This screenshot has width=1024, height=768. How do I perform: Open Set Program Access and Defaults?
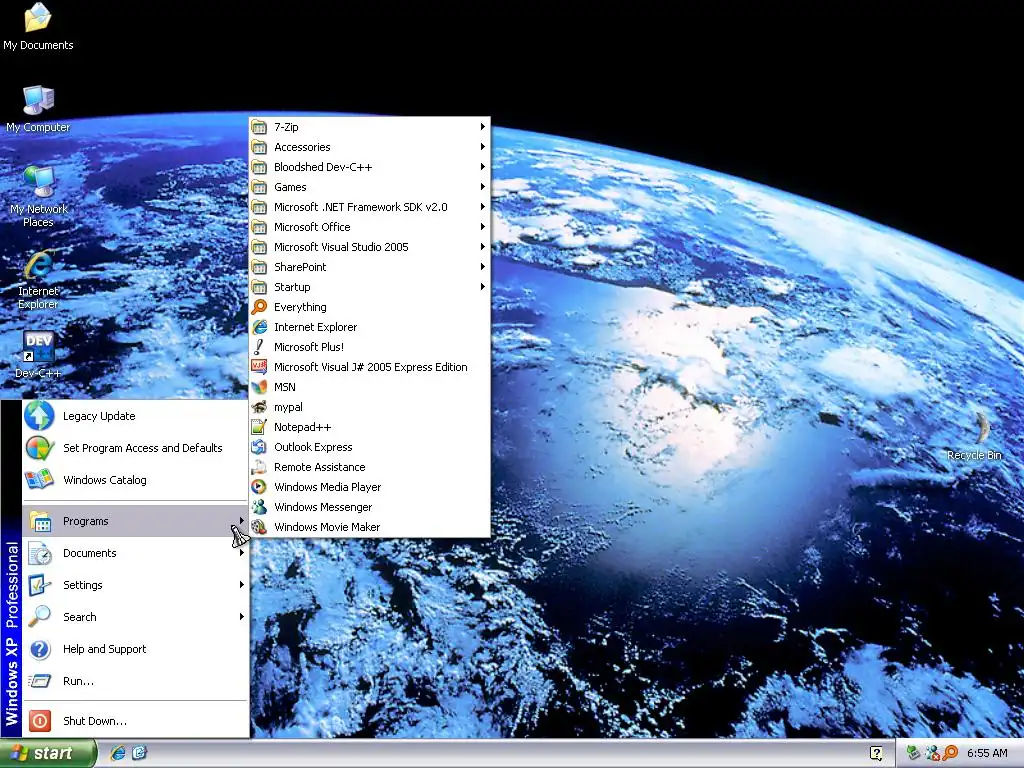point(135,448)
